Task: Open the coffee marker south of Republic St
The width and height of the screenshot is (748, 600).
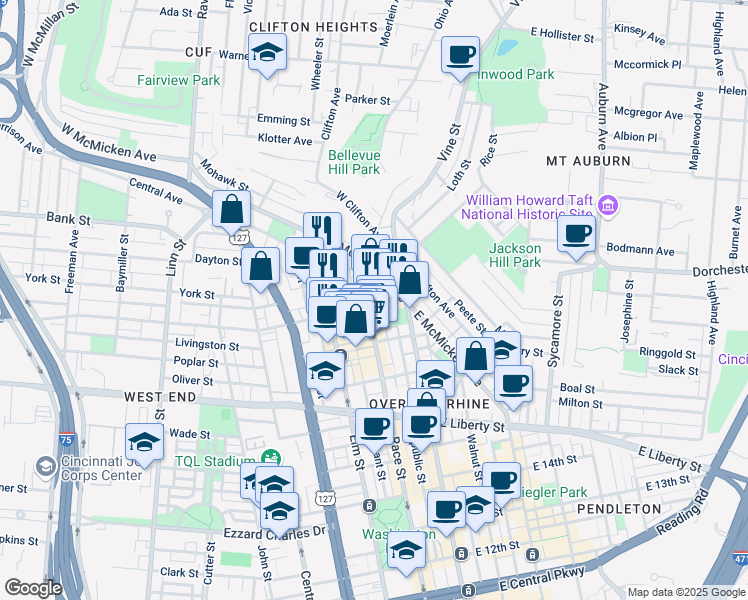Action: point(447,511)
